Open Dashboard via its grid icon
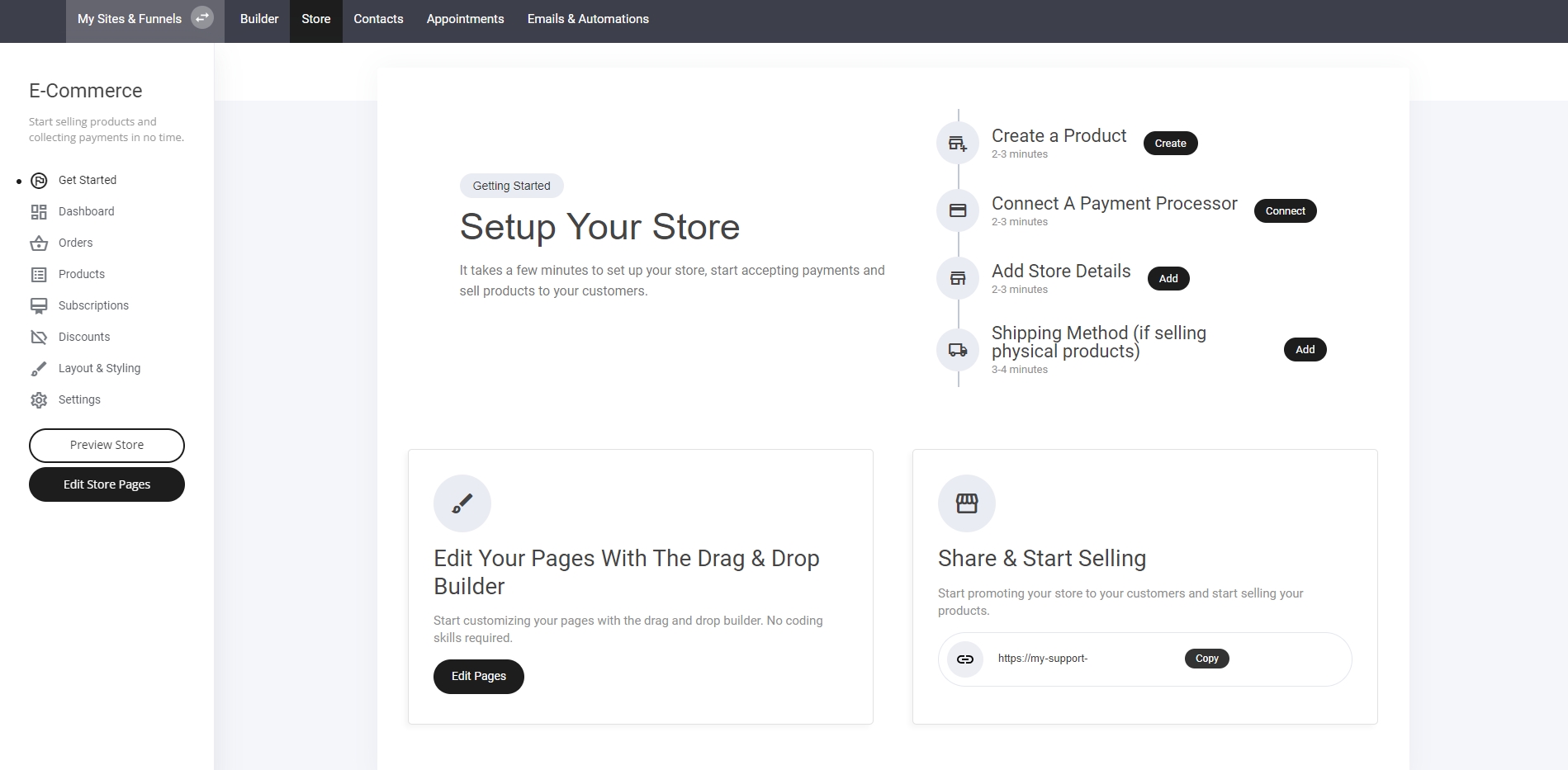Screen dimensions: 1568x770 (x=39, y=212)
